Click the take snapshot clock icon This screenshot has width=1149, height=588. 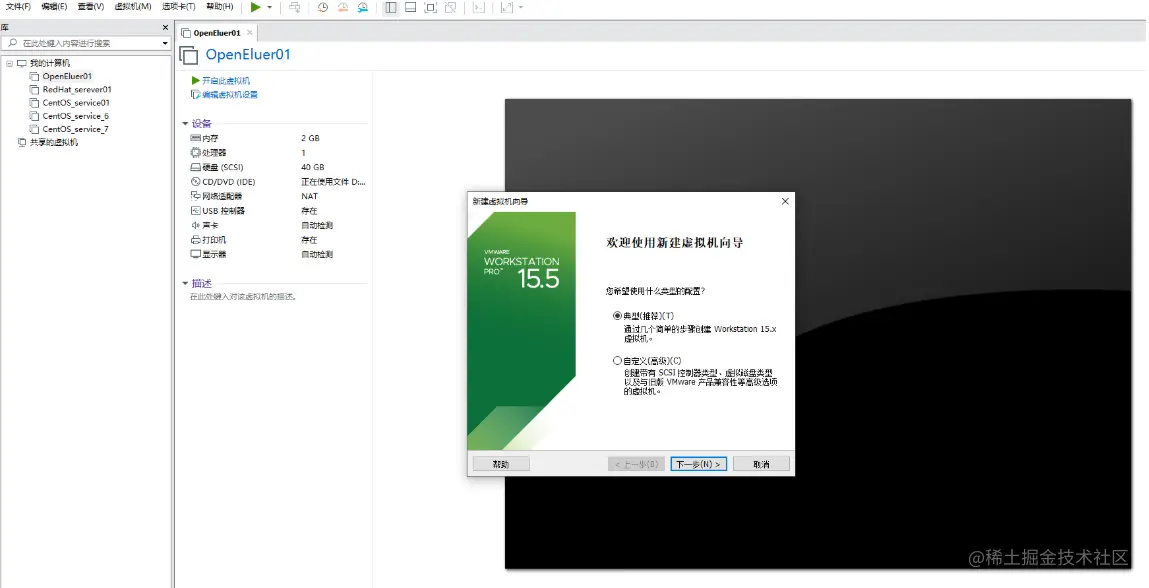(x=322, y=7)
